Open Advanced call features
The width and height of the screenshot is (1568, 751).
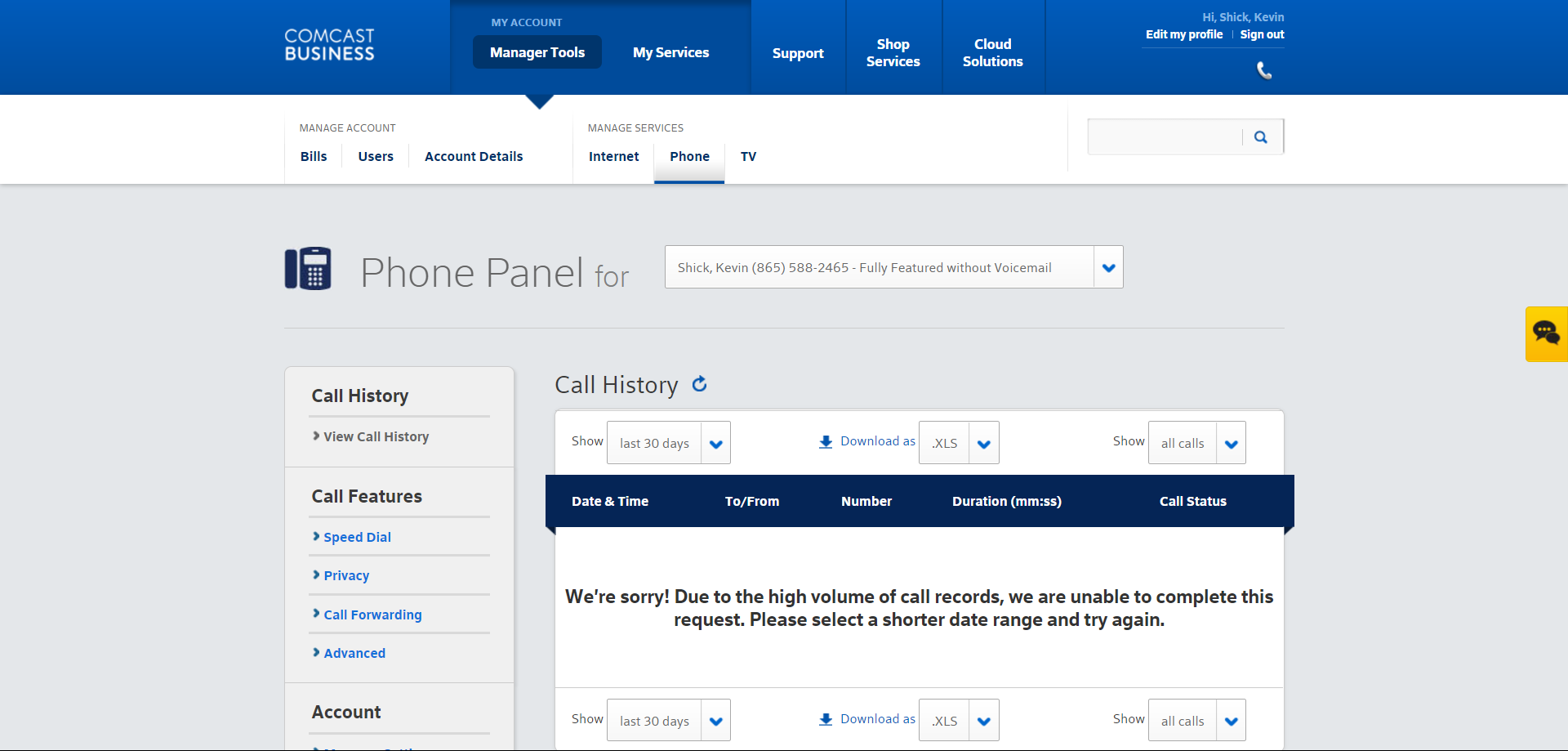(x=354, y=653)
